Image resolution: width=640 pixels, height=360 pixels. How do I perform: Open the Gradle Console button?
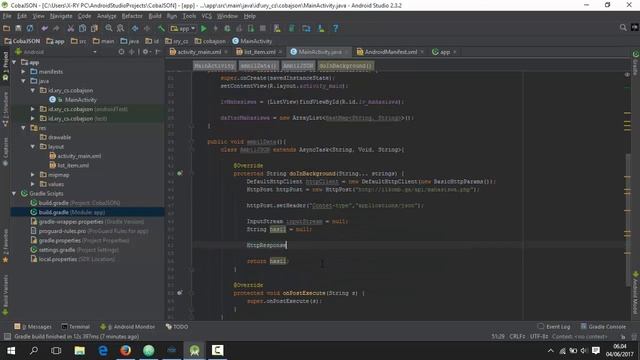click(x=603, y=327)
